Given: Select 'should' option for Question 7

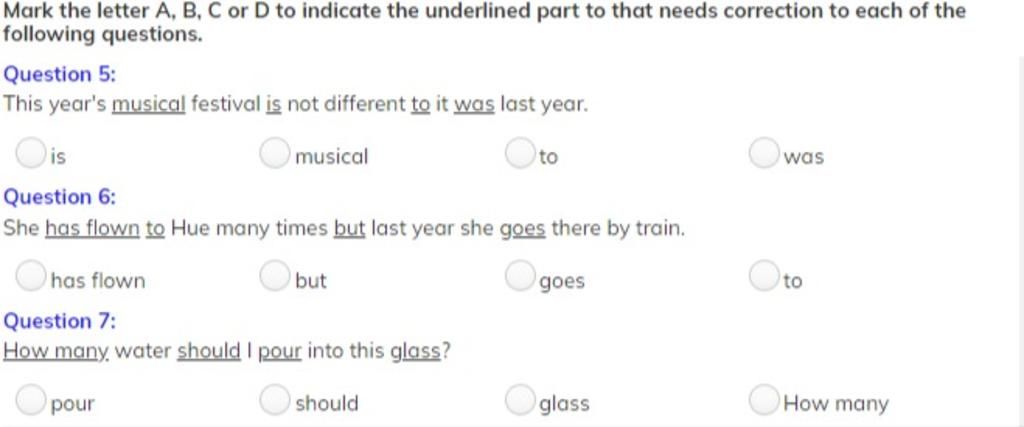Looking at the screenshot, I should [274, 400].
